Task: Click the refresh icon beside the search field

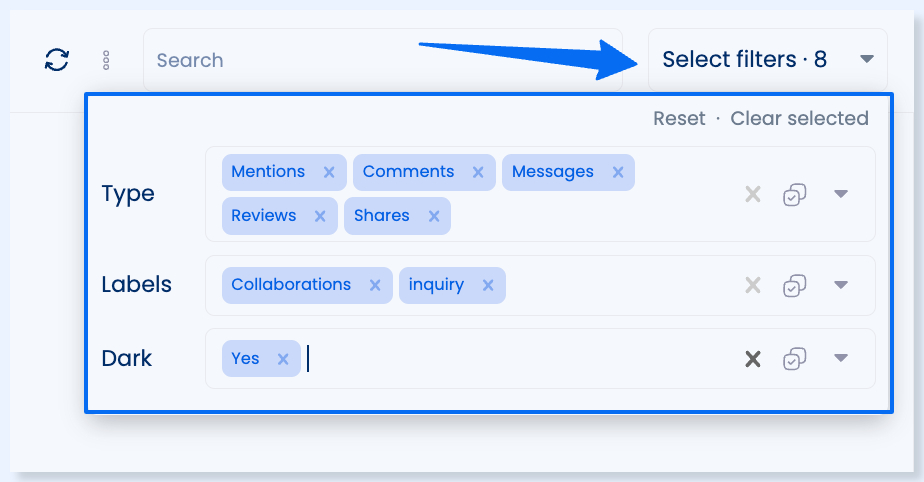Action: click(57, 60)
